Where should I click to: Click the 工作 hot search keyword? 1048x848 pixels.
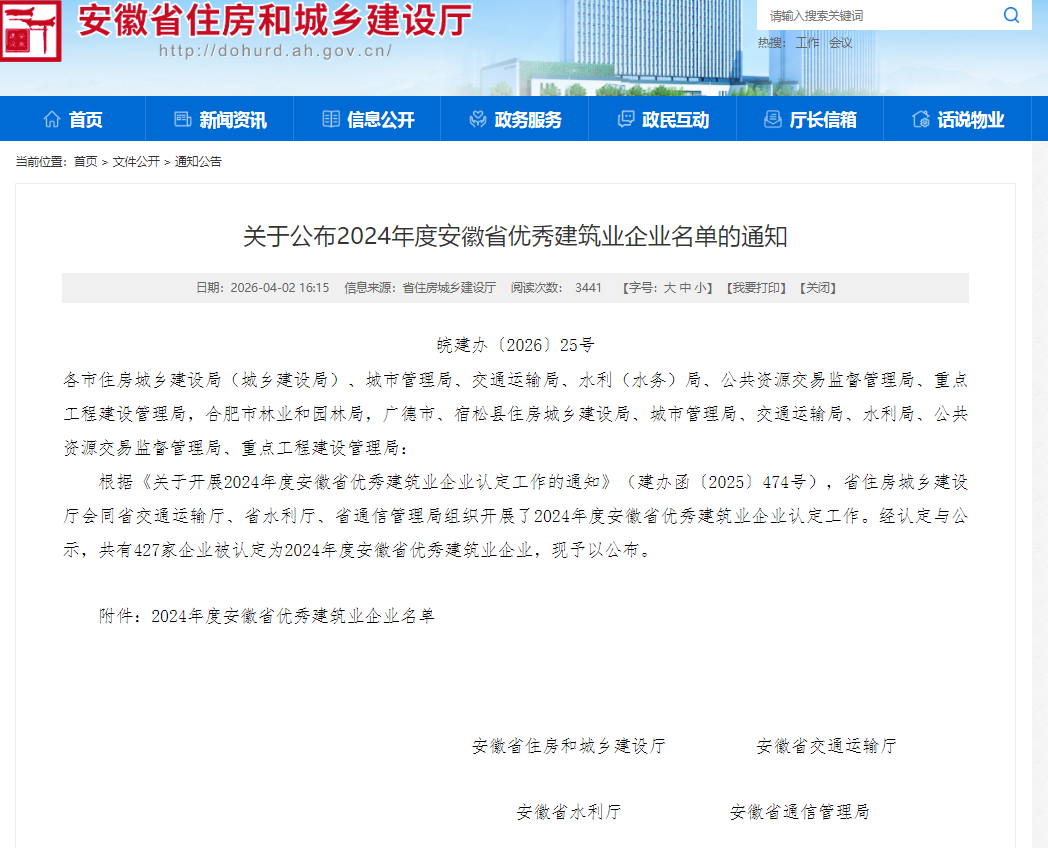pyautogui.click(x=807, y=43)
